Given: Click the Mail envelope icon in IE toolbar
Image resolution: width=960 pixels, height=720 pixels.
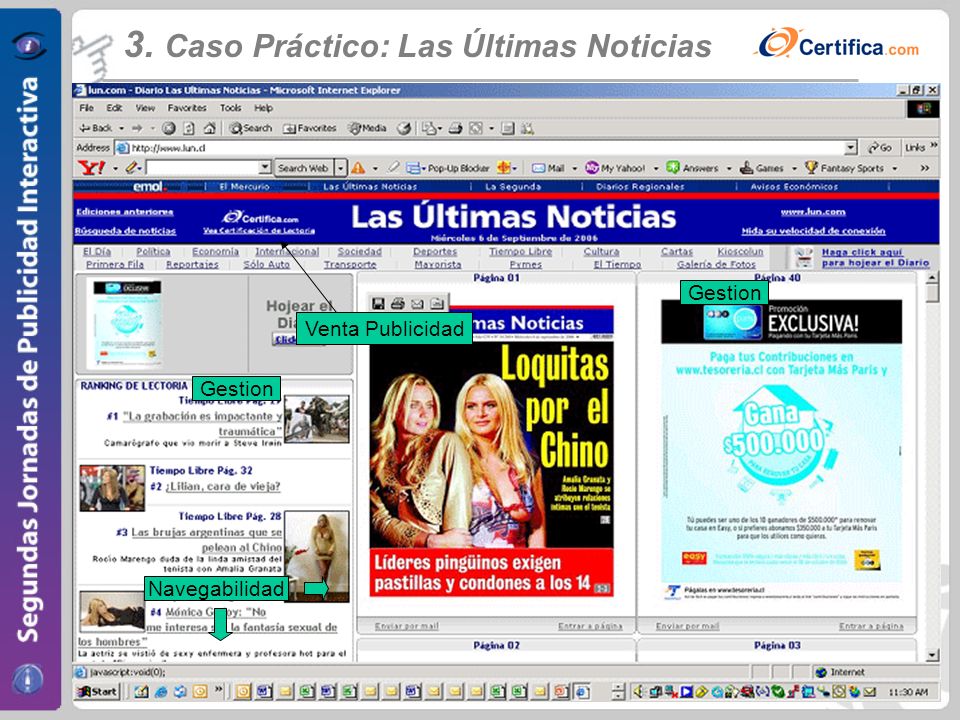Looking at the screenshot, I should [x=430, y=128].
